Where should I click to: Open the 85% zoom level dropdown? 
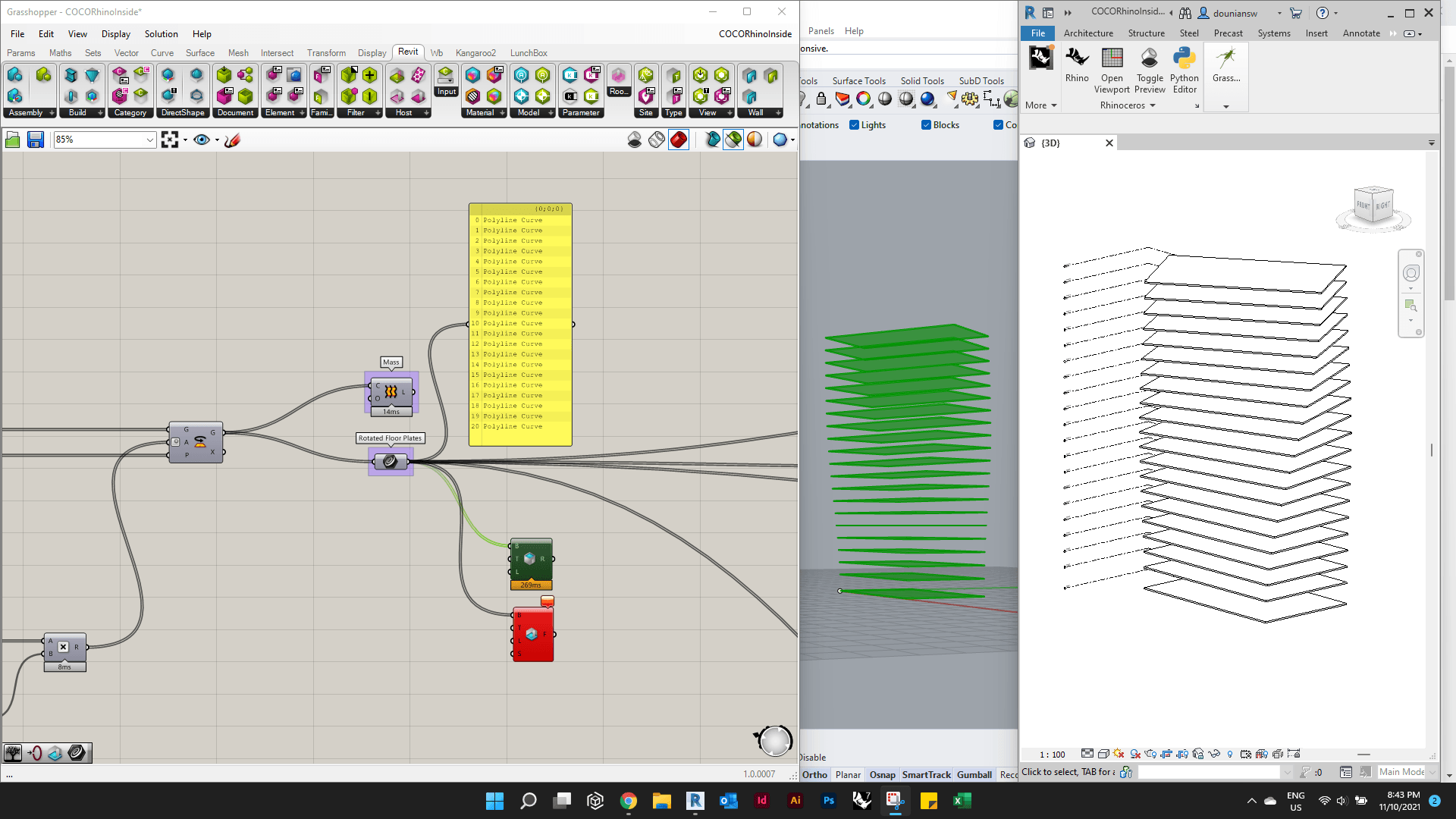coord(149,140)
